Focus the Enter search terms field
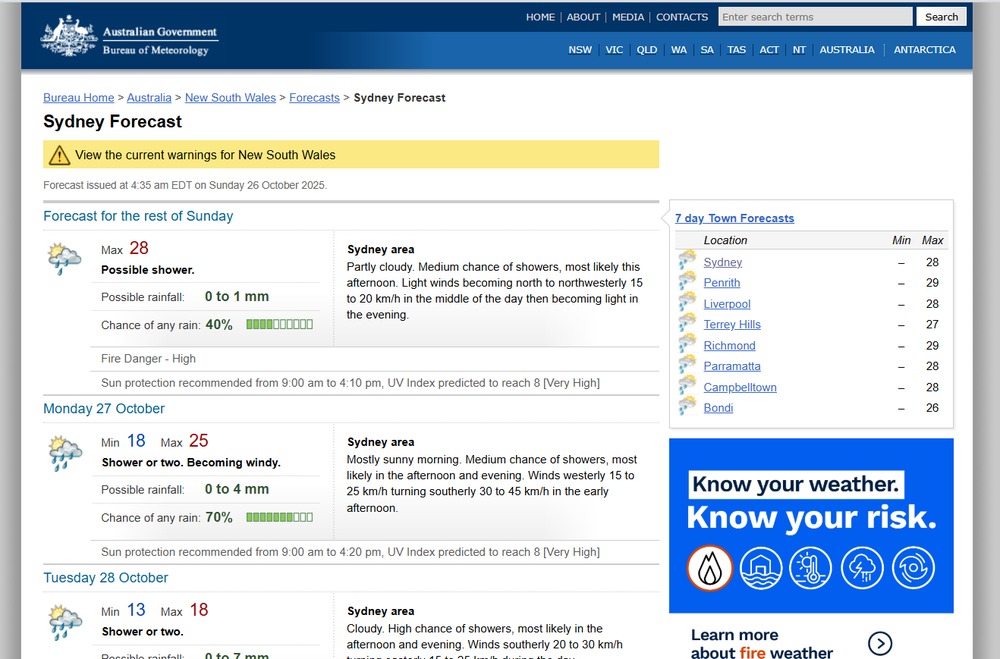Screen dimensions: 1000x659 coord(814,17)
